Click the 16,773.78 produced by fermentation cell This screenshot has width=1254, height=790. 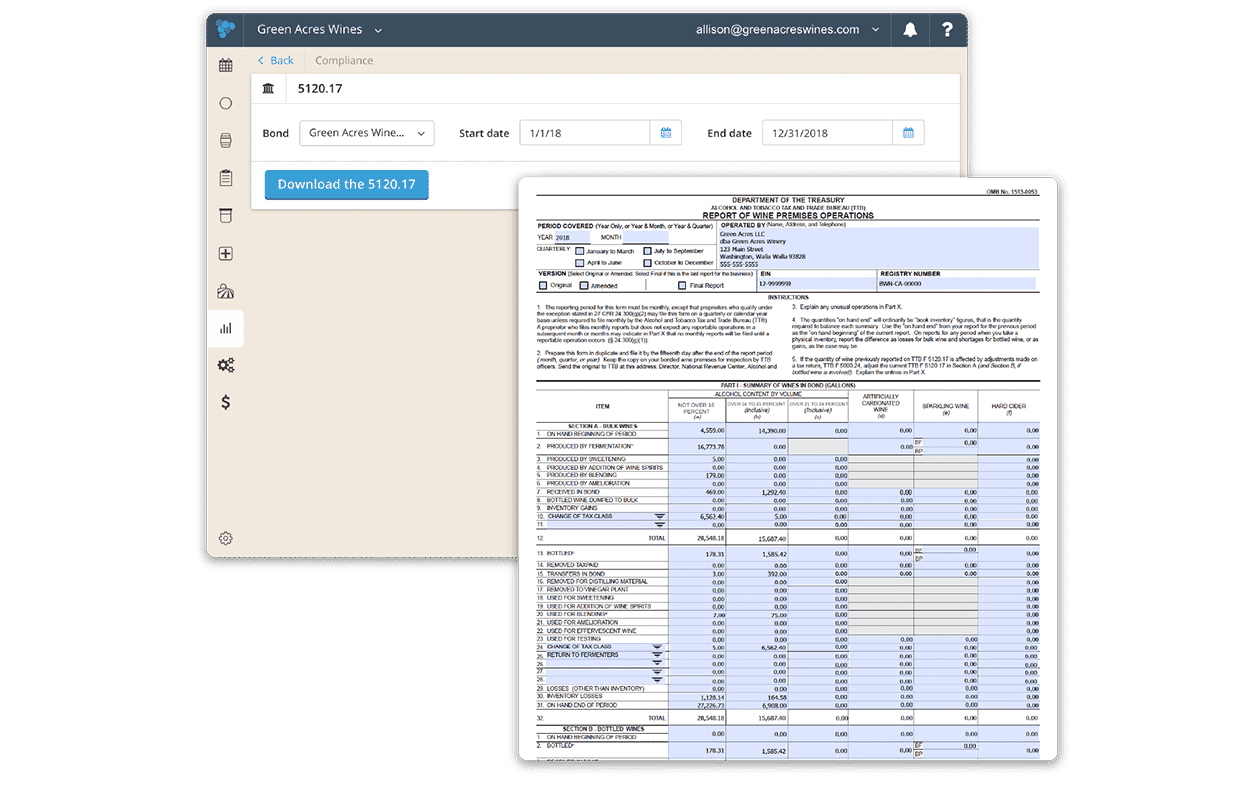[698, 447]
